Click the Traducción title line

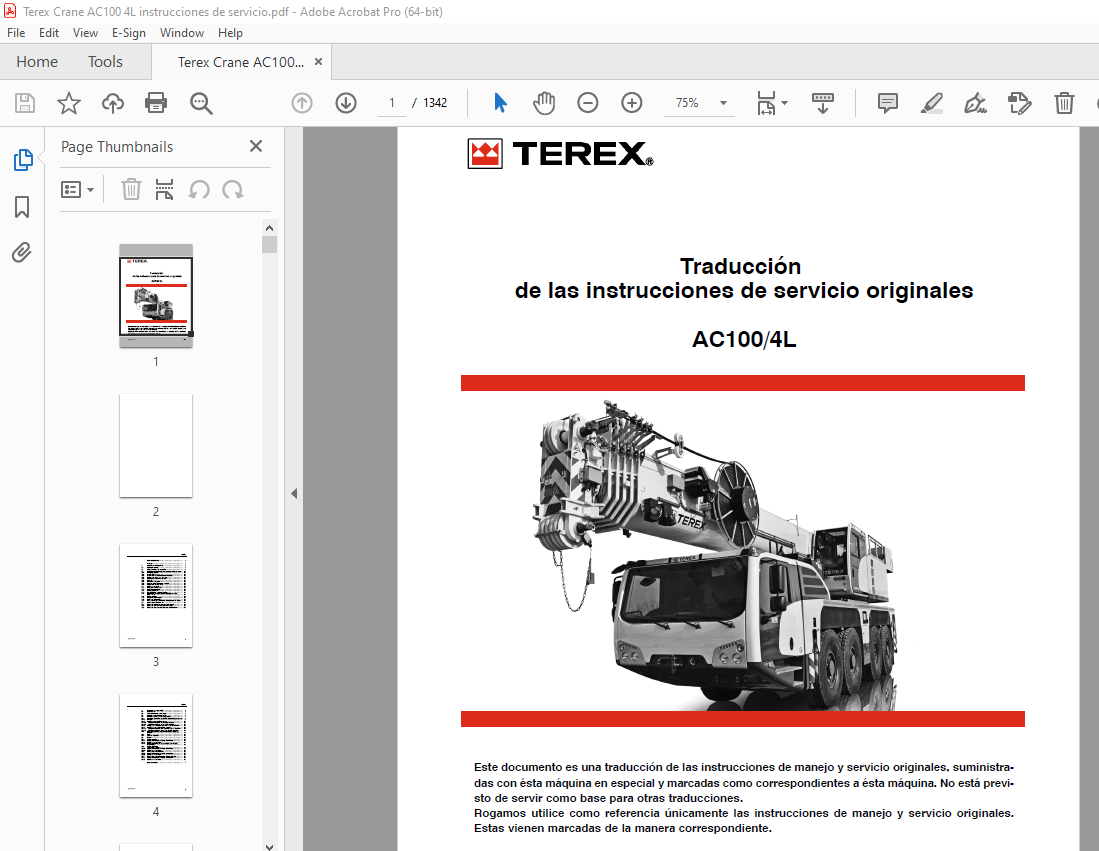pos(740,266)
